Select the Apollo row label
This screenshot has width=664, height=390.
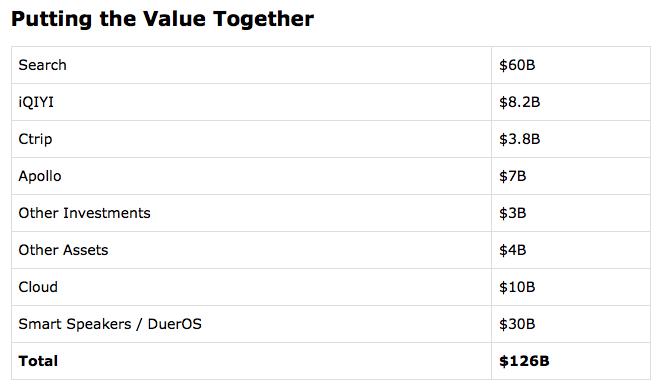pos(40,176)
